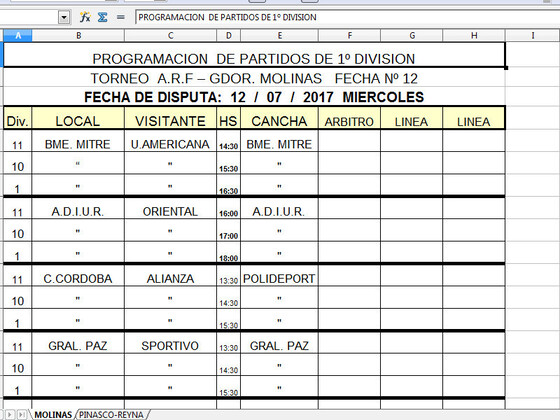This screenshot has height=420, width=560.
Task: Click the Div. header cell
Action: click(18, 118)
